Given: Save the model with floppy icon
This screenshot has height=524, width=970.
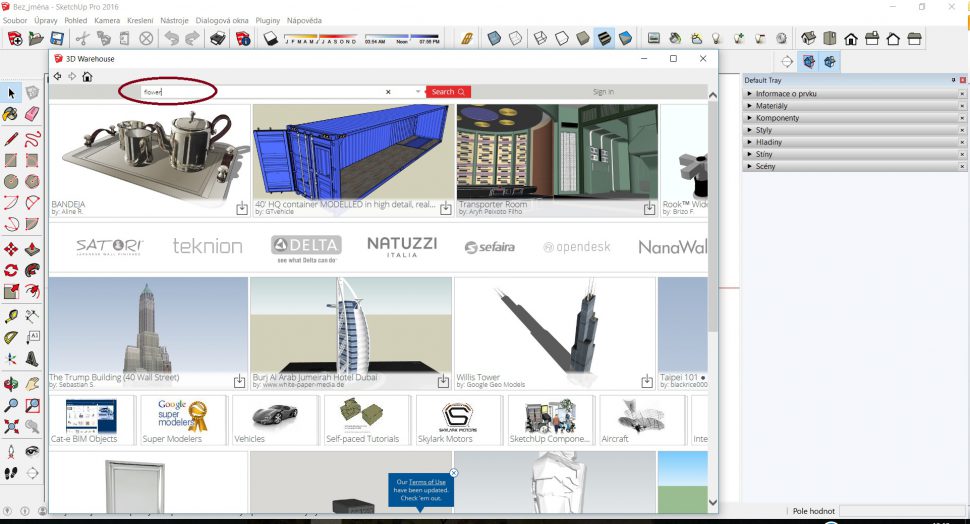Looking at the screenshot, I should click(57, 39).
